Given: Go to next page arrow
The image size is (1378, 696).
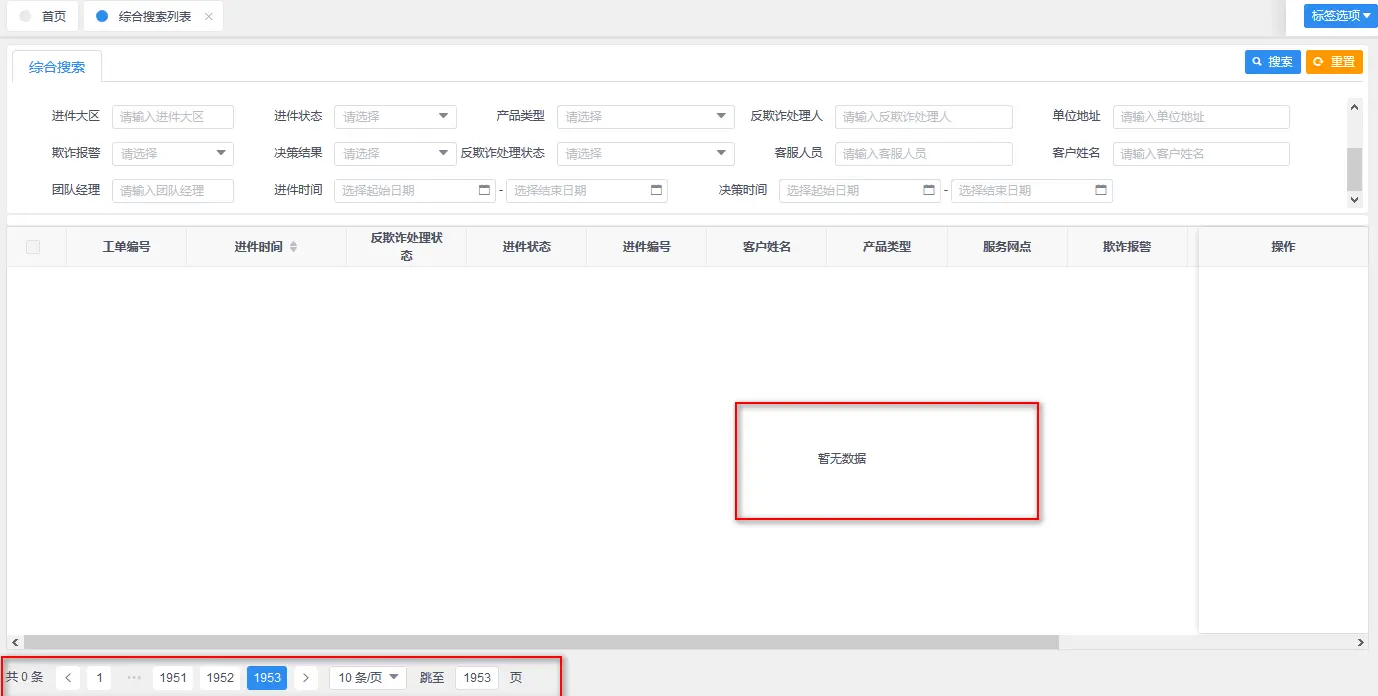Looking at the screenshot, I should point(306,678).
